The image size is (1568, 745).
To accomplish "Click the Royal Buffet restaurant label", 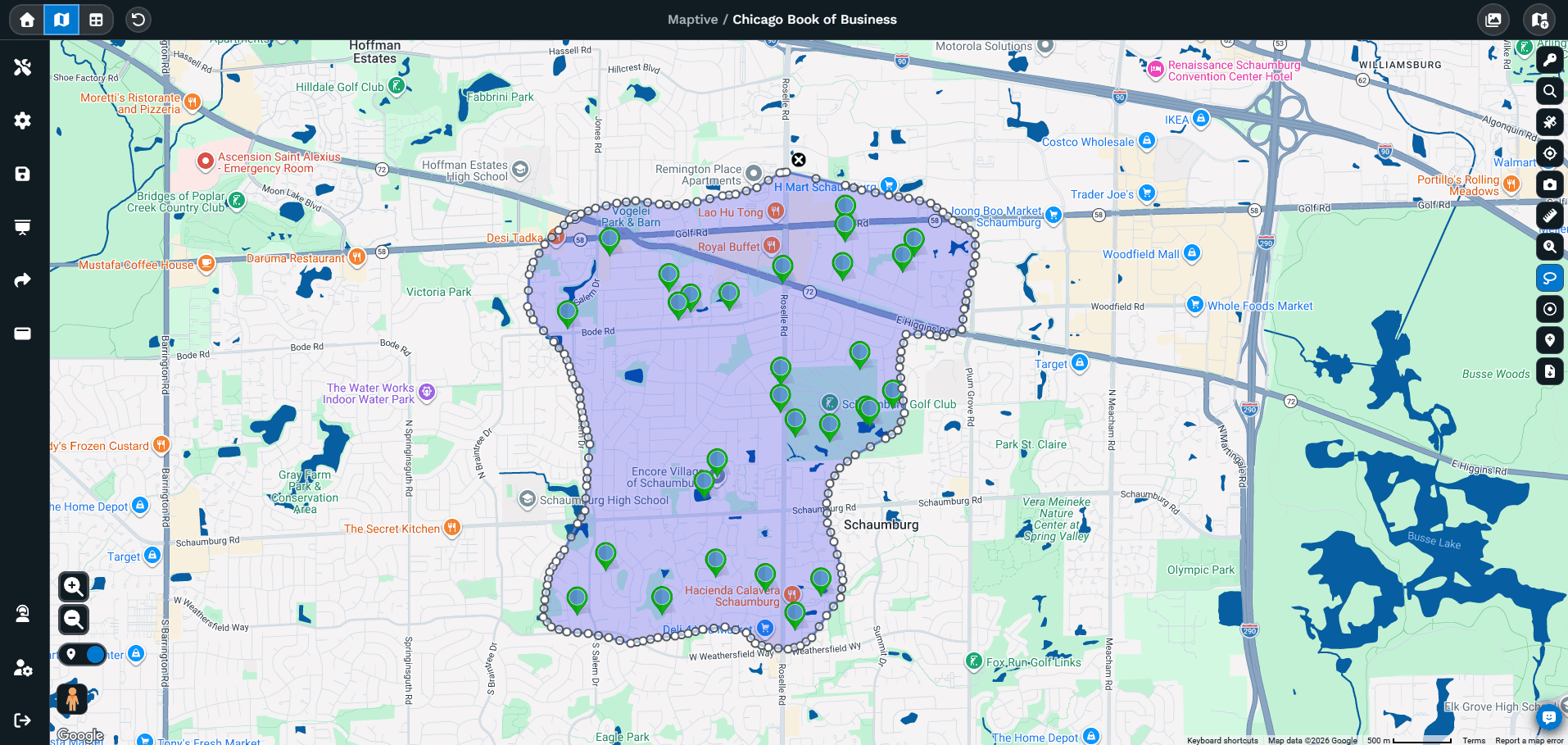I will coord(728,247).
